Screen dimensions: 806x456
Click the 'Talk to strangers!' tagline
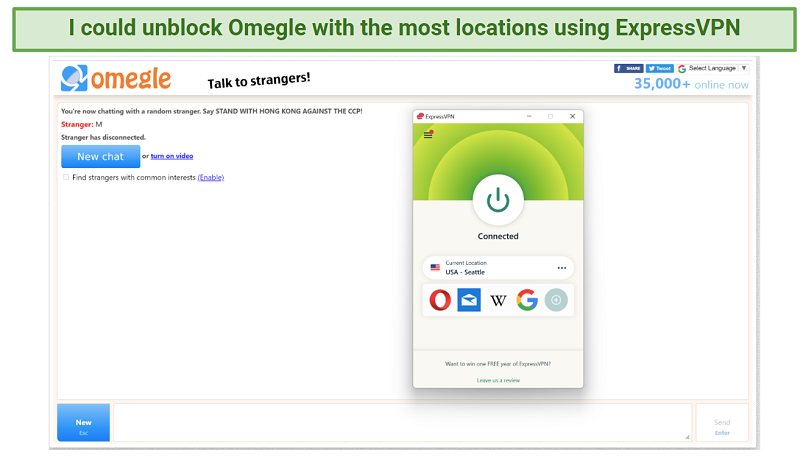pos(259,80)
